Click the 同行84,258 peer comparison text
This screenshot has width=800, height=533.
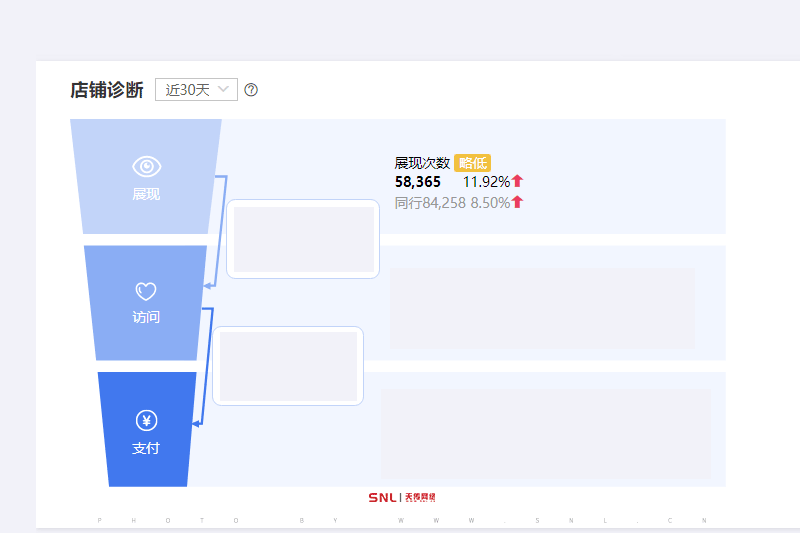point(430,203)
